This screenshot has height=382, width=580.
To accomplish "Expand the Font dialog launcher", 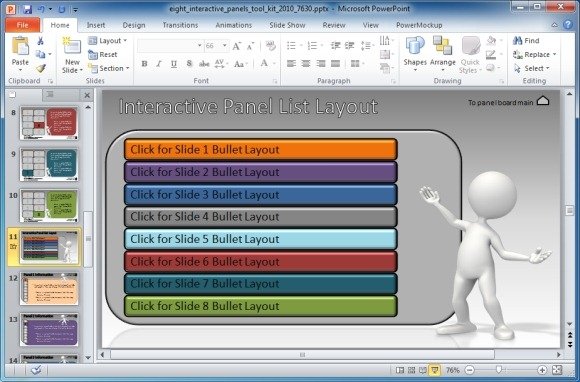I will [275, 81].
